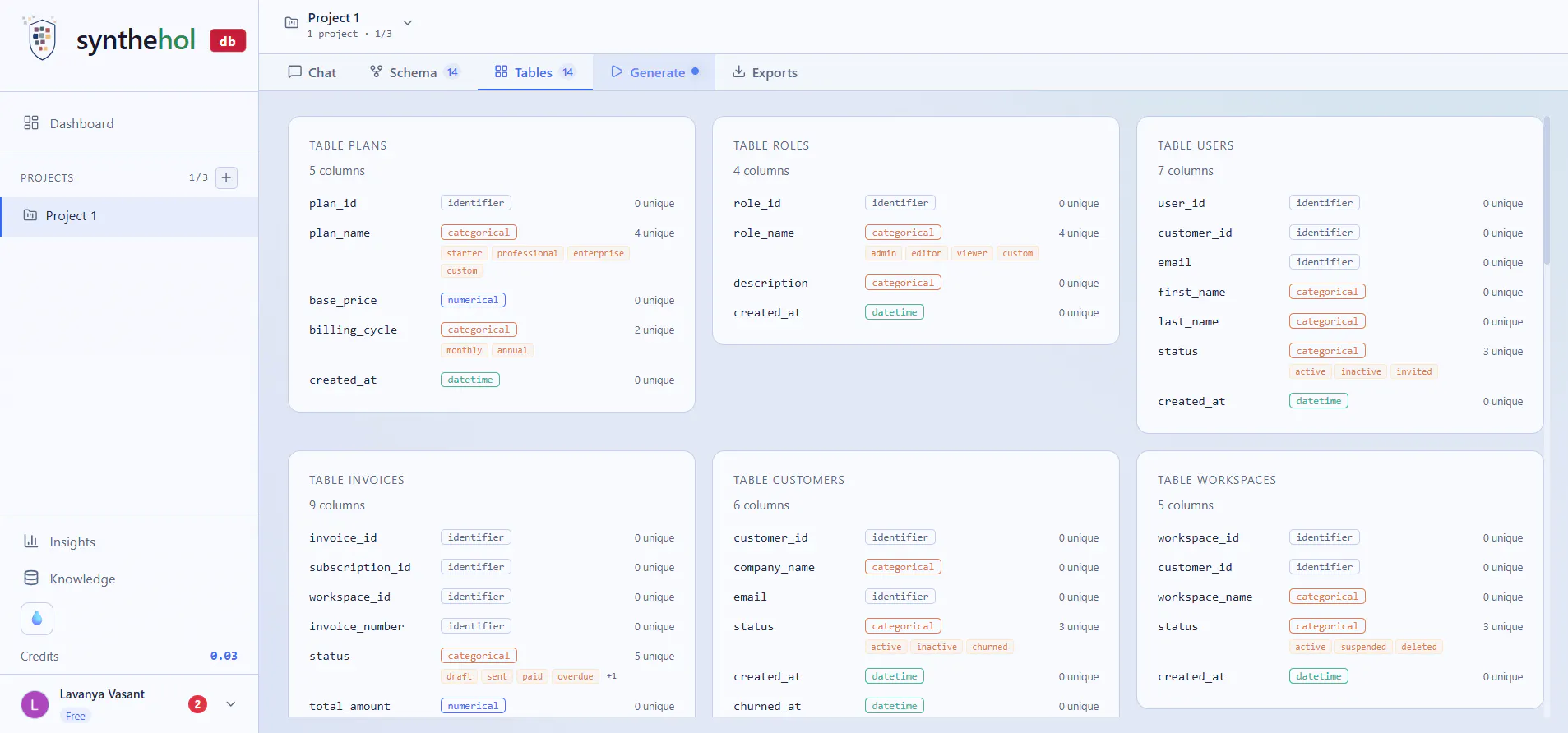Click the synthehol shield logo icon
Viewport: 1568px width, 733px height.
[x=41, y=38]
